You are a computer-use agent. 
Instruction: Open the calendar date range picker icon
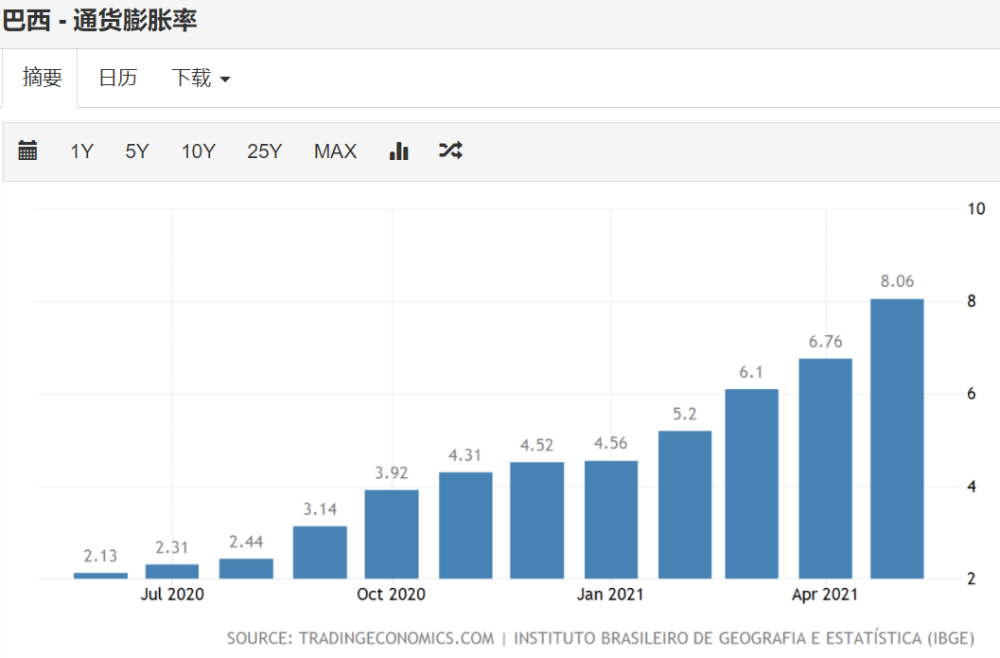click(x=27, y=150)
